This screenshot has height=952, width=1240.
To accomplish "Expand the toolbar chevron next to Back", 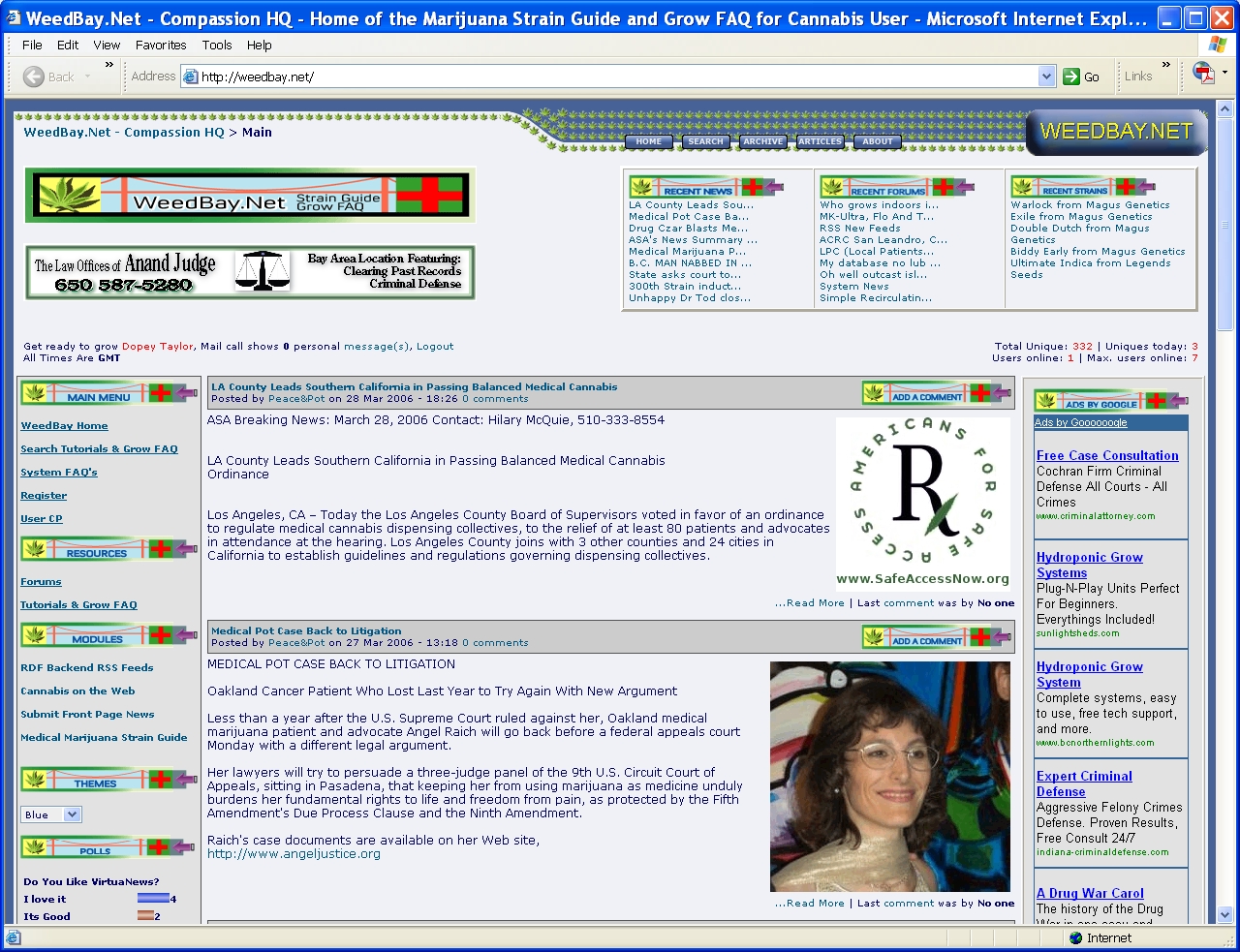I will pyautogui.click(x=109, y=66).
